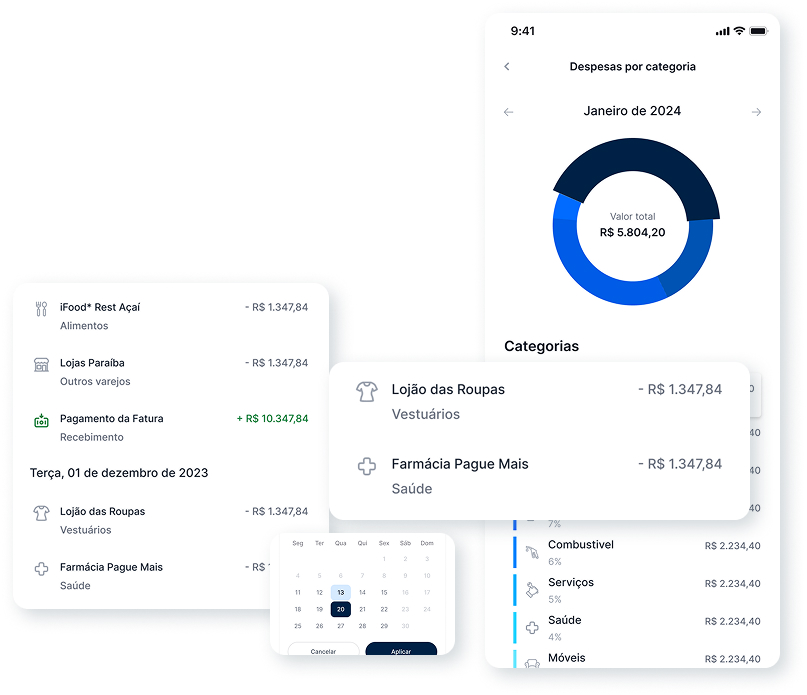Click the shirt icon in the enlarged Lojão das Roupas card
Screen dimensions: 807x695
[x=367, y=392]
